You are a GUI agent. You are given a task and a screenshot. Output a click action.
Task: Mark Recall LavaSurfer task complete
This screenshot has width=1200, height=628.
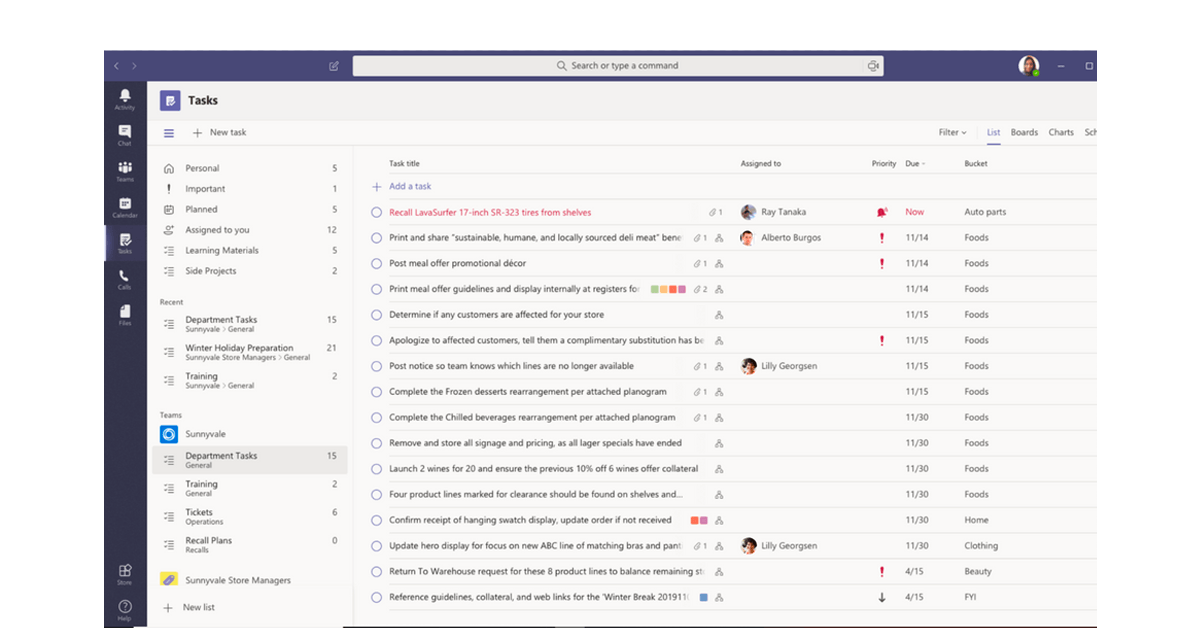pos(376,212)
